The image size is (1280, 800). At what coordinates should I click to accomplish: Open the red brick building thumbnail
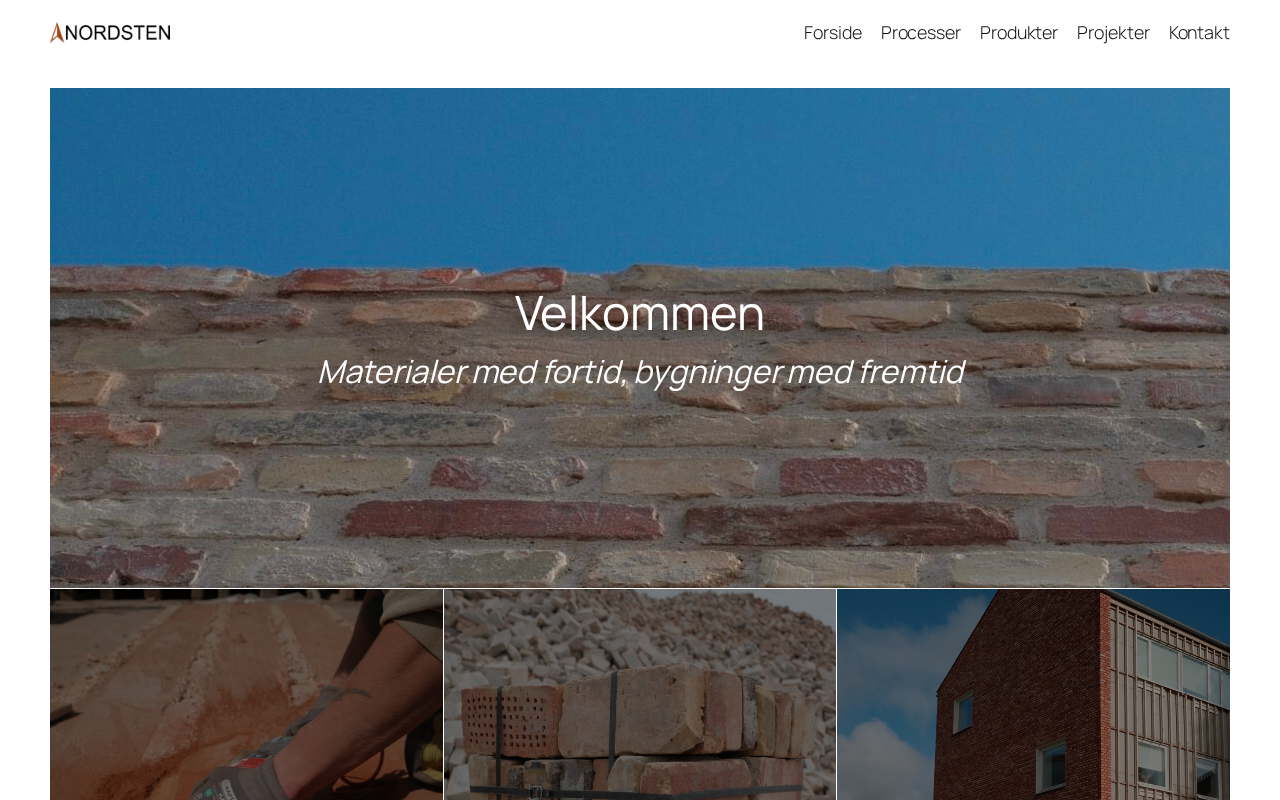click(x=1033, y=694)
